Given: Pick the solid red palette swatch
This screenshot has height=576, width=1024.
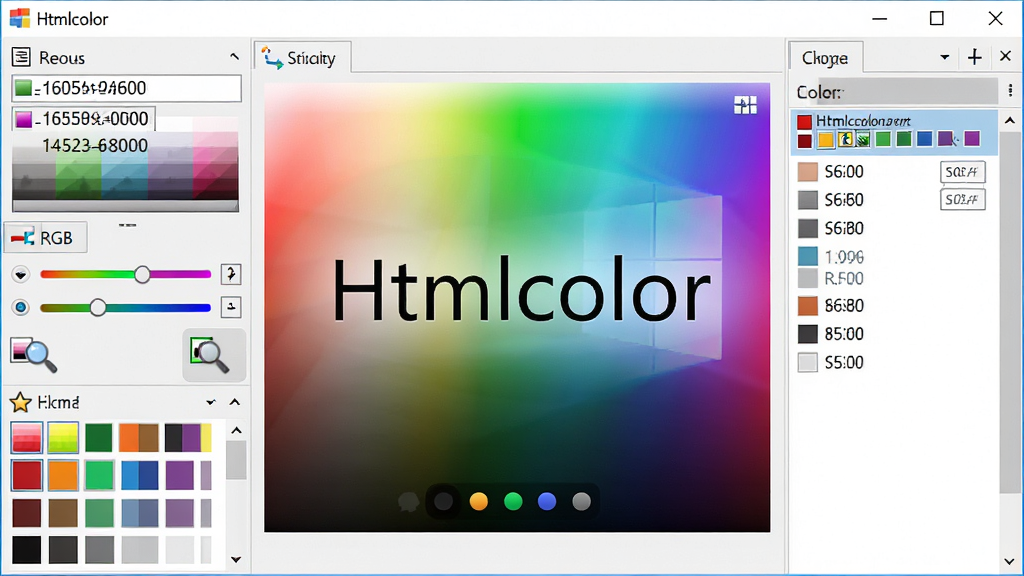Looking at the screenshot, I should coord(27,475).
